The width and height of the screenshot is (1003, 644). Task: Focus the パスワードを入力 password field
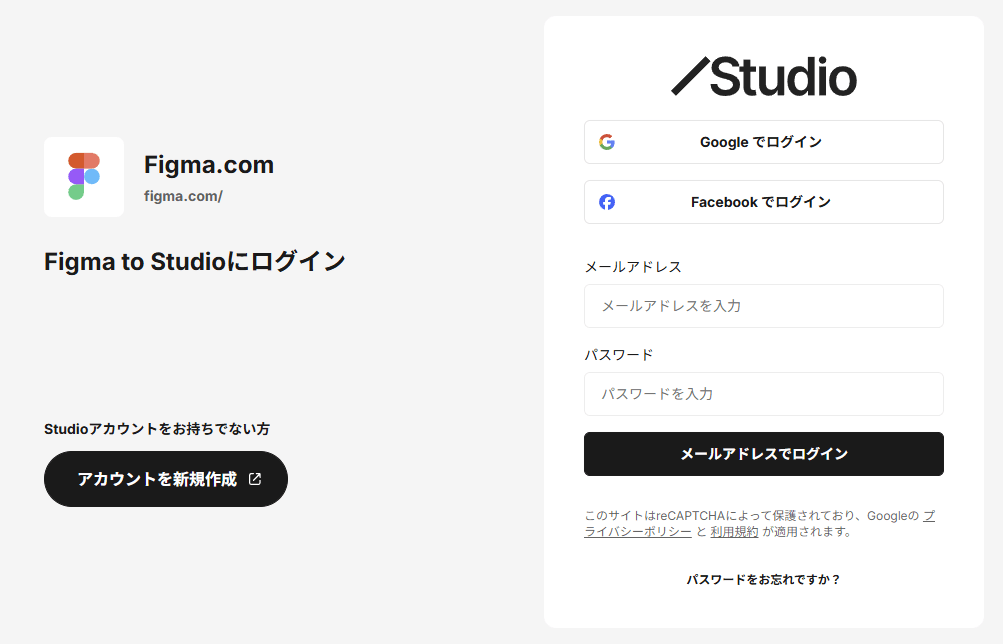click(764, 394)
